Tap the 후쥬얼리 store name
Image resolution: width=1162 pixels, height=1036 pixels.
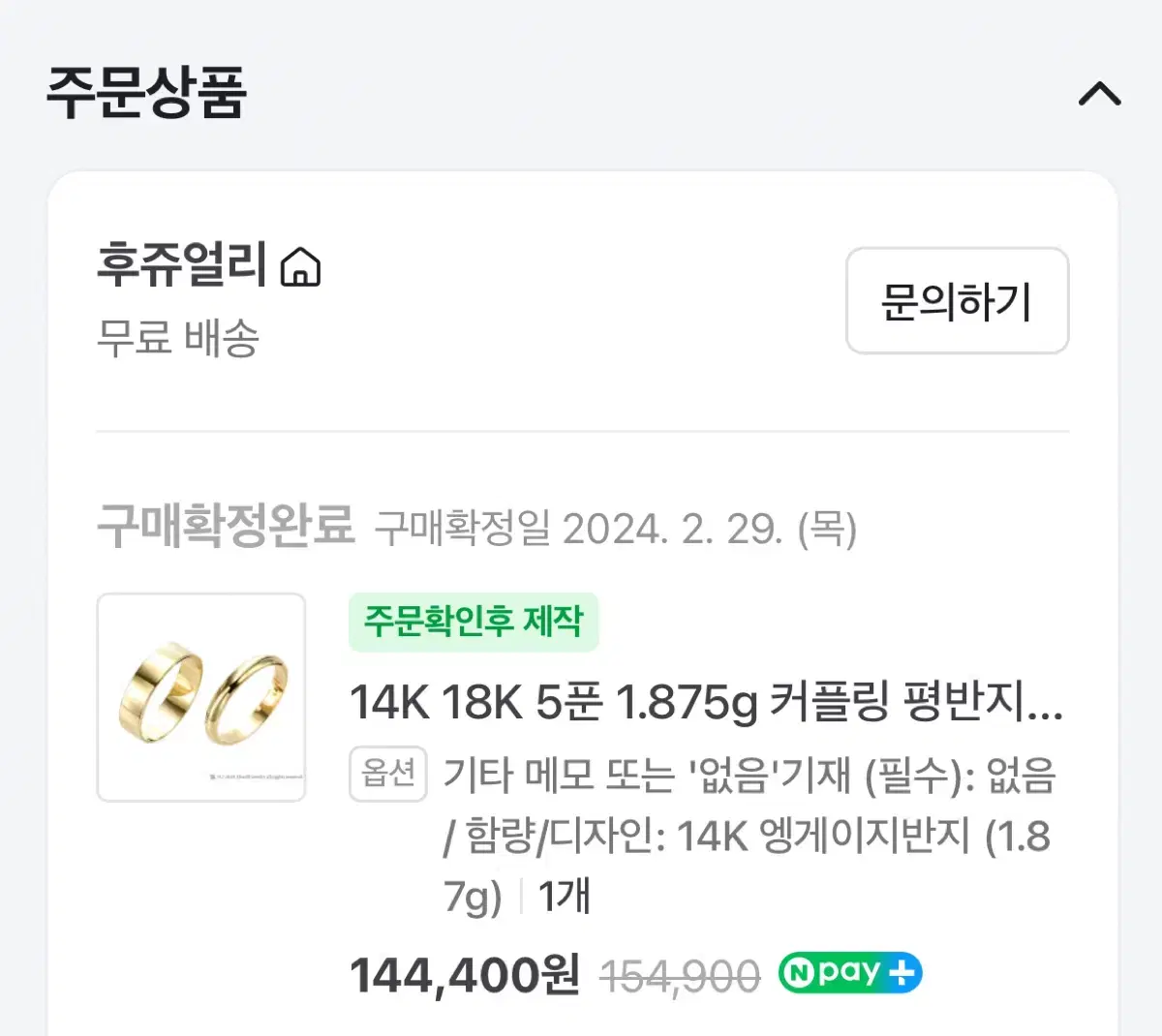click(181, 264)
